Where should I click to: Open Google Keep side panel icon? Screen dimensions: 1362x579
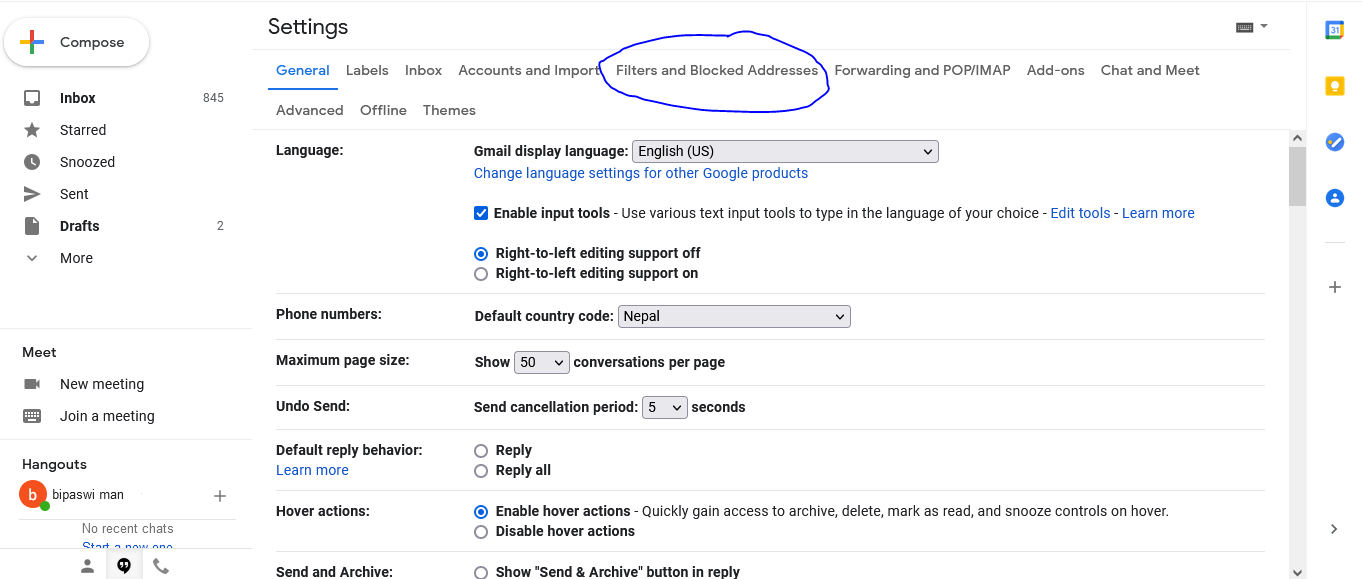tap(1334, 86)
